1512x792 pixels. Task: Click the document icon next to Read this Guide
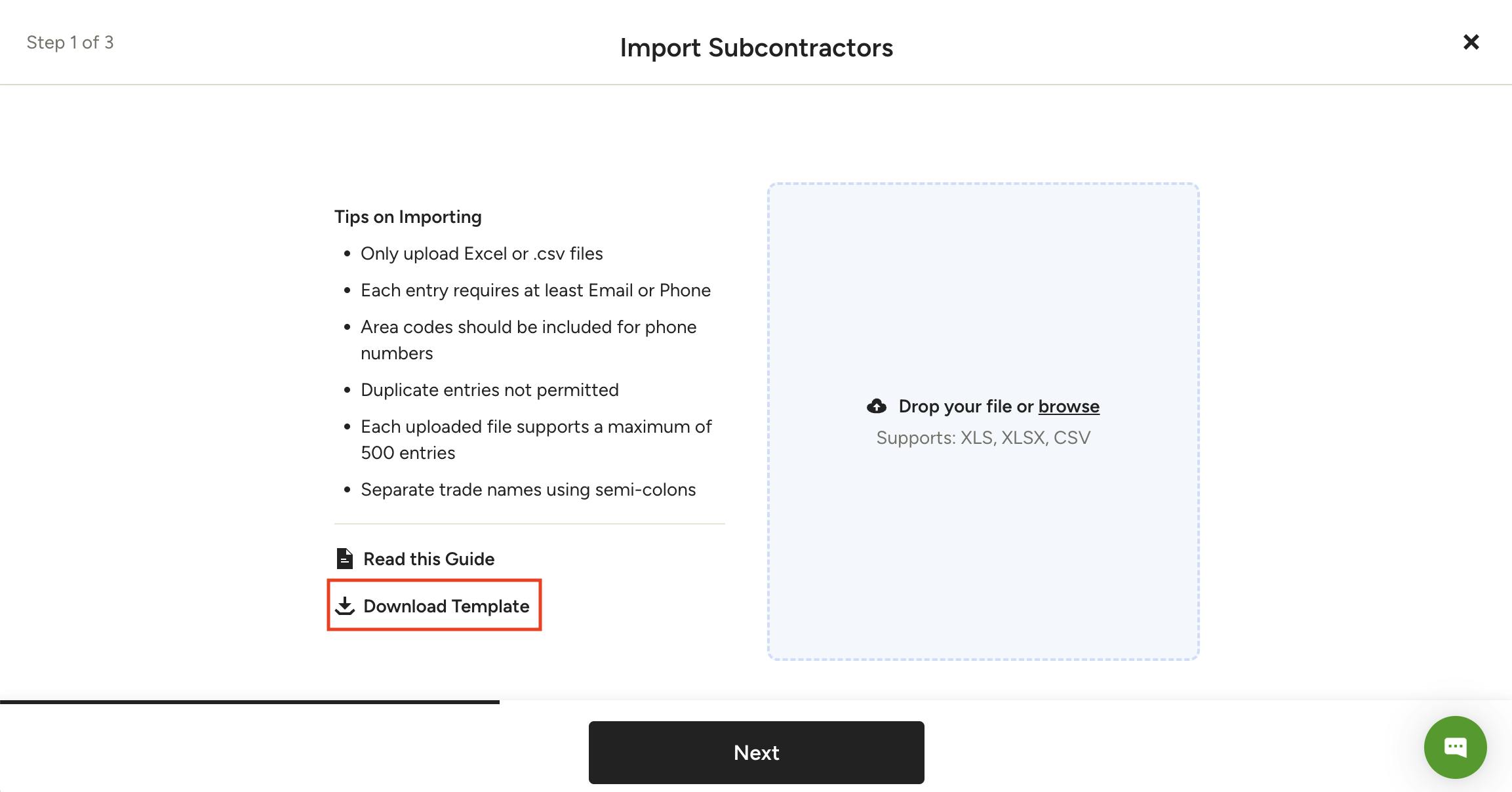tap(345, 558)
